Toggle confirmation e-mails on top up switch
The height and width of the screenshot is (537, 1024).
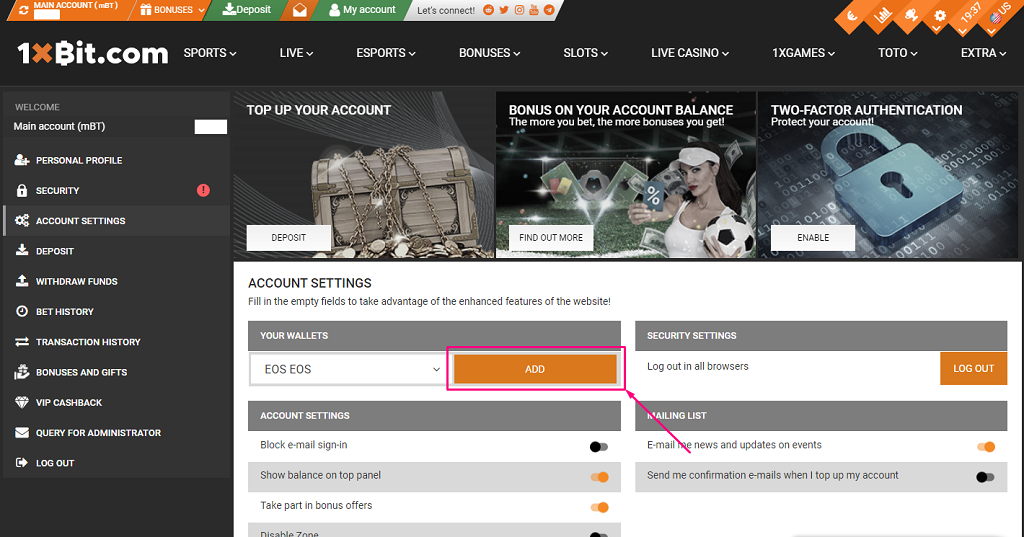(x=985, y=477)
